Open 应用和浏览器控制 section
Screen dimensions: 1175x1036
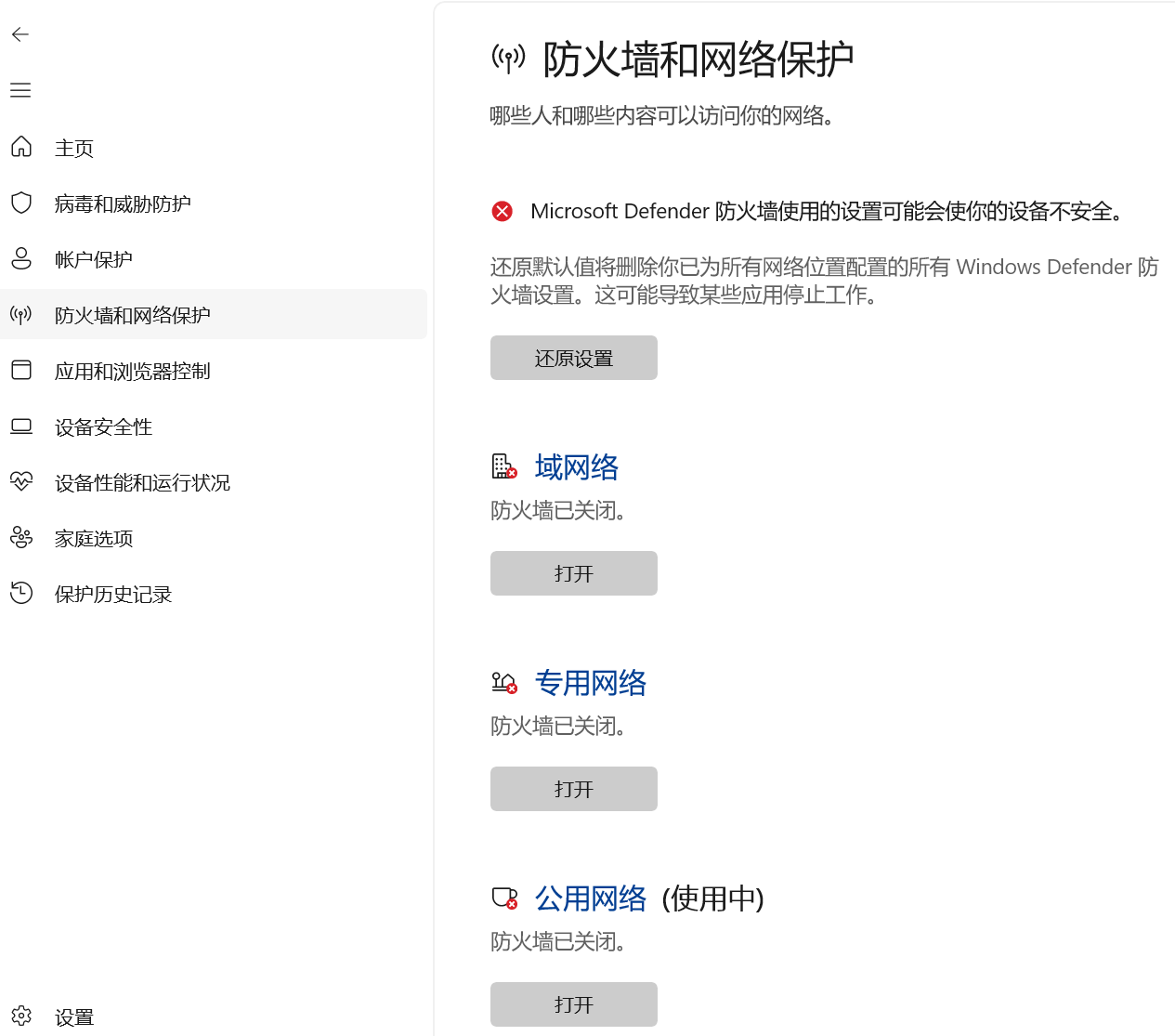tap(214, 370)
